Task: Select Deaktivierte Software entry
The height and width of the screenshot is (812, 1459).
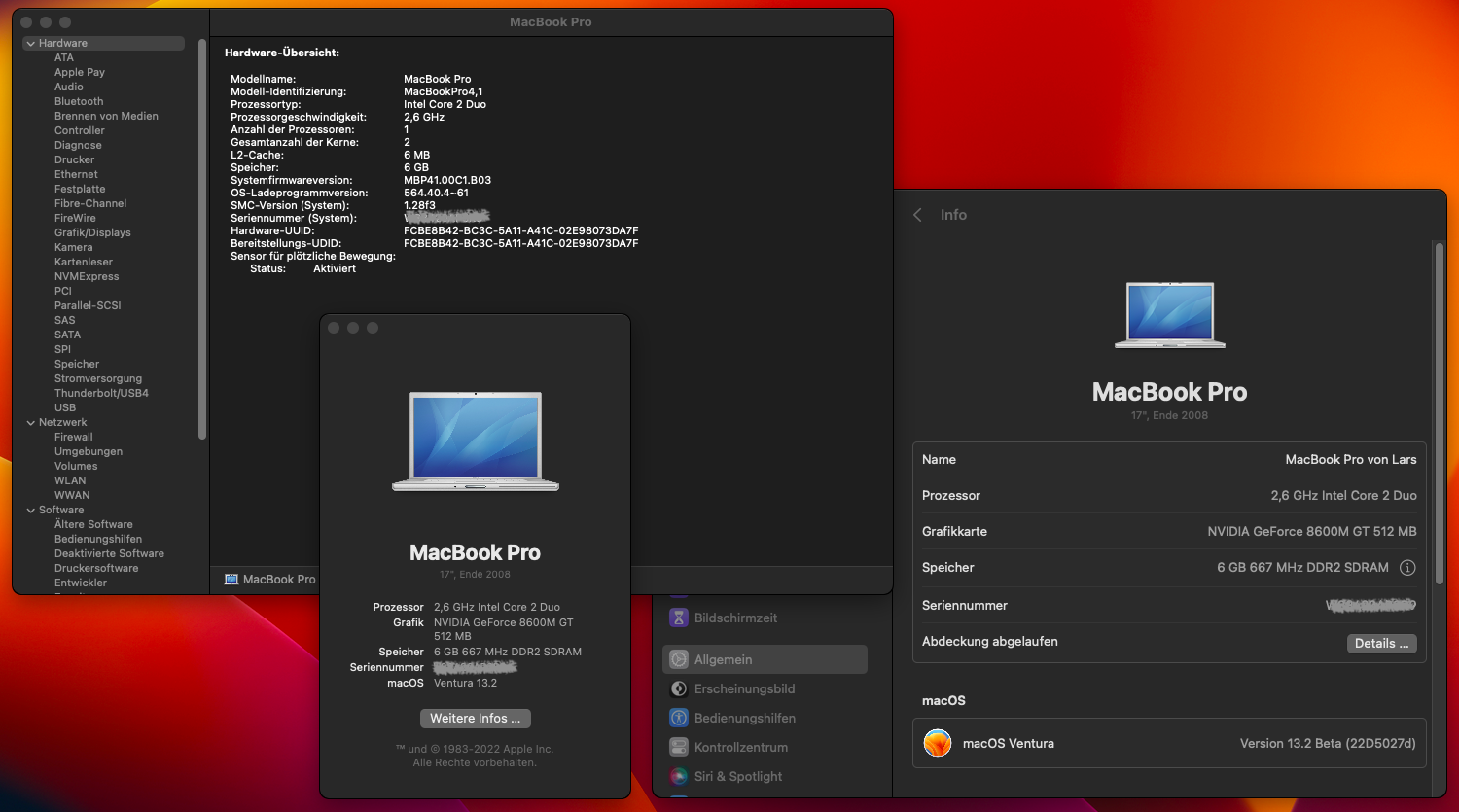Action: pos(109,553)
